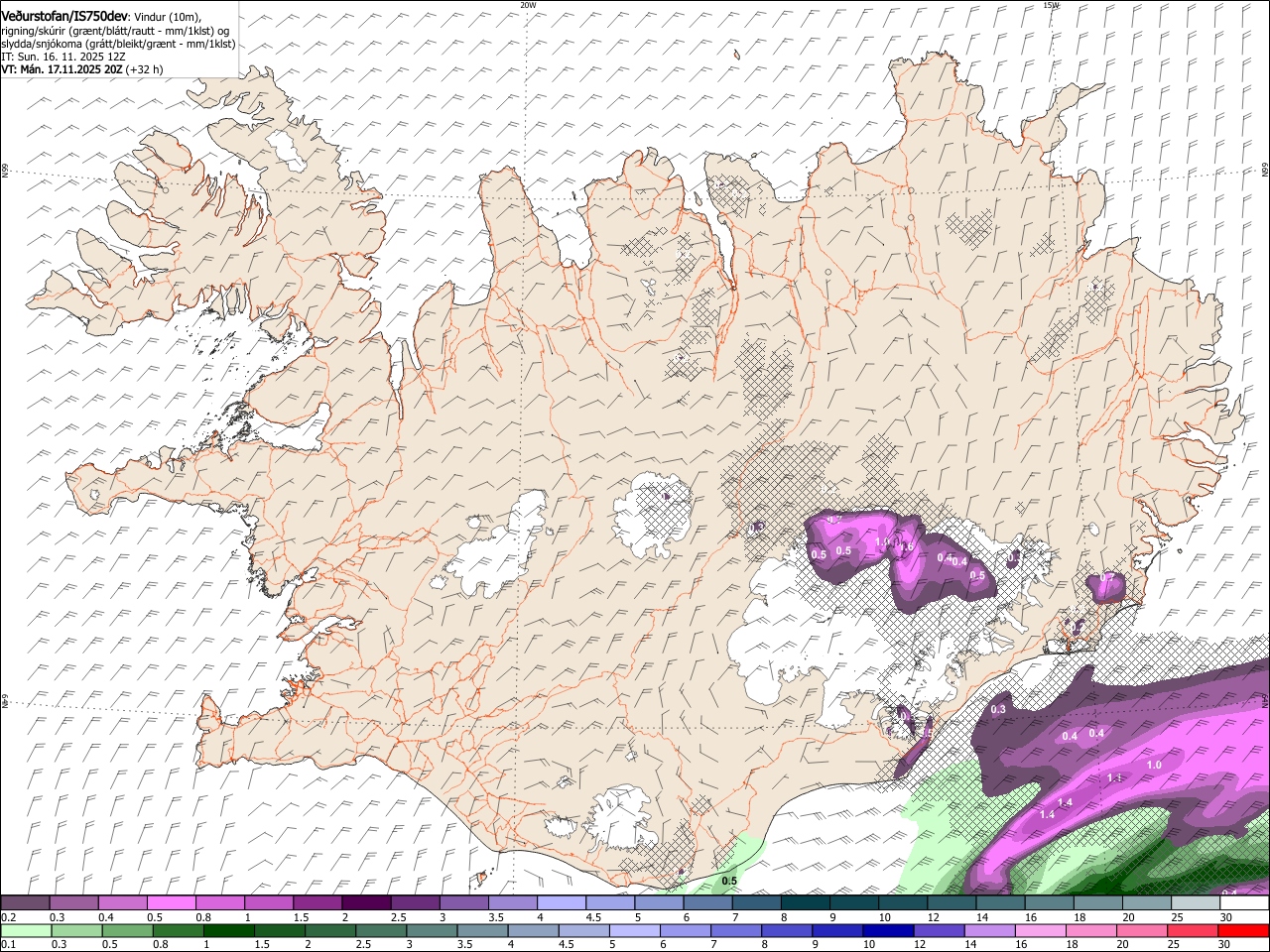Click the 'slydda/snjókoma' legend description line
The height and width of the screenshot is (952, 1270).
click(x=118, y=44)
